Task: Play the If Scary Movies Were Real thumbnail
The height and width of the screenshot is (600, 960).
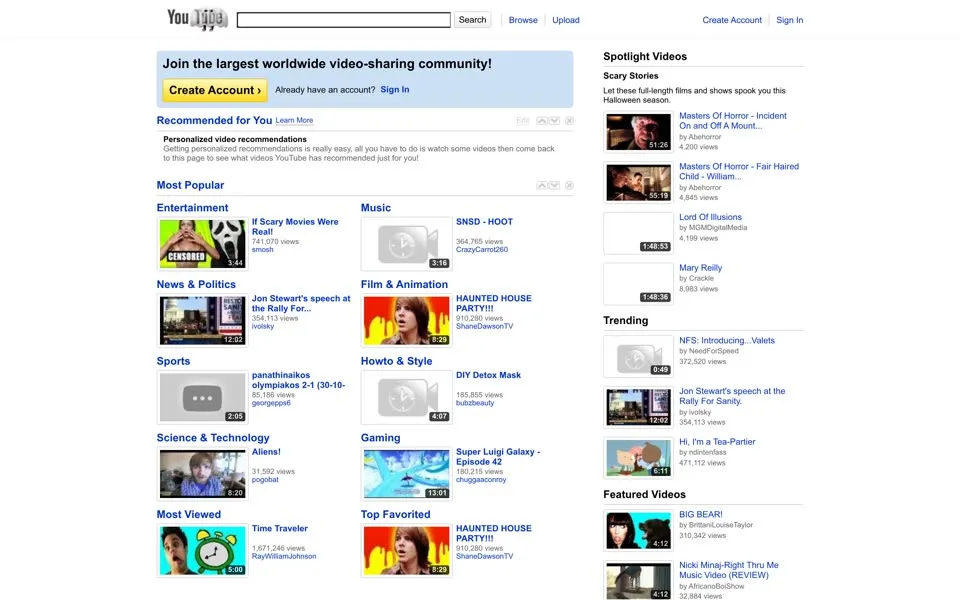Action: click(x=203, y=244)
